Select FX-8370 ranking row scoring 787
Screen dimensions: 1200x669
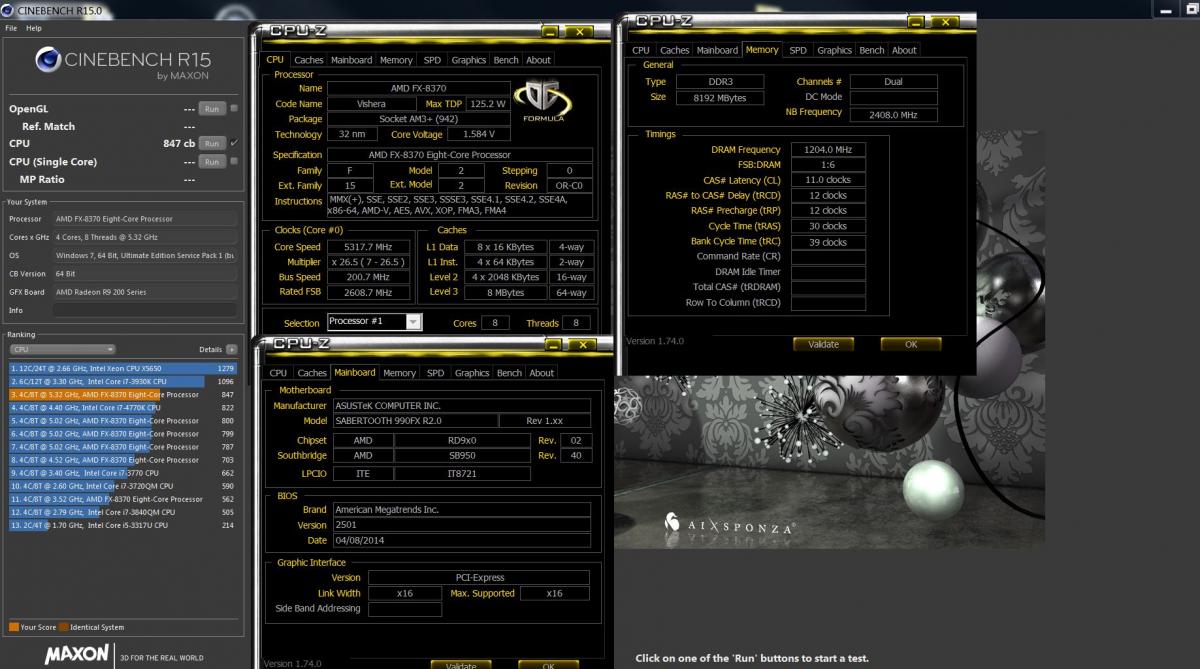(122, 446)
